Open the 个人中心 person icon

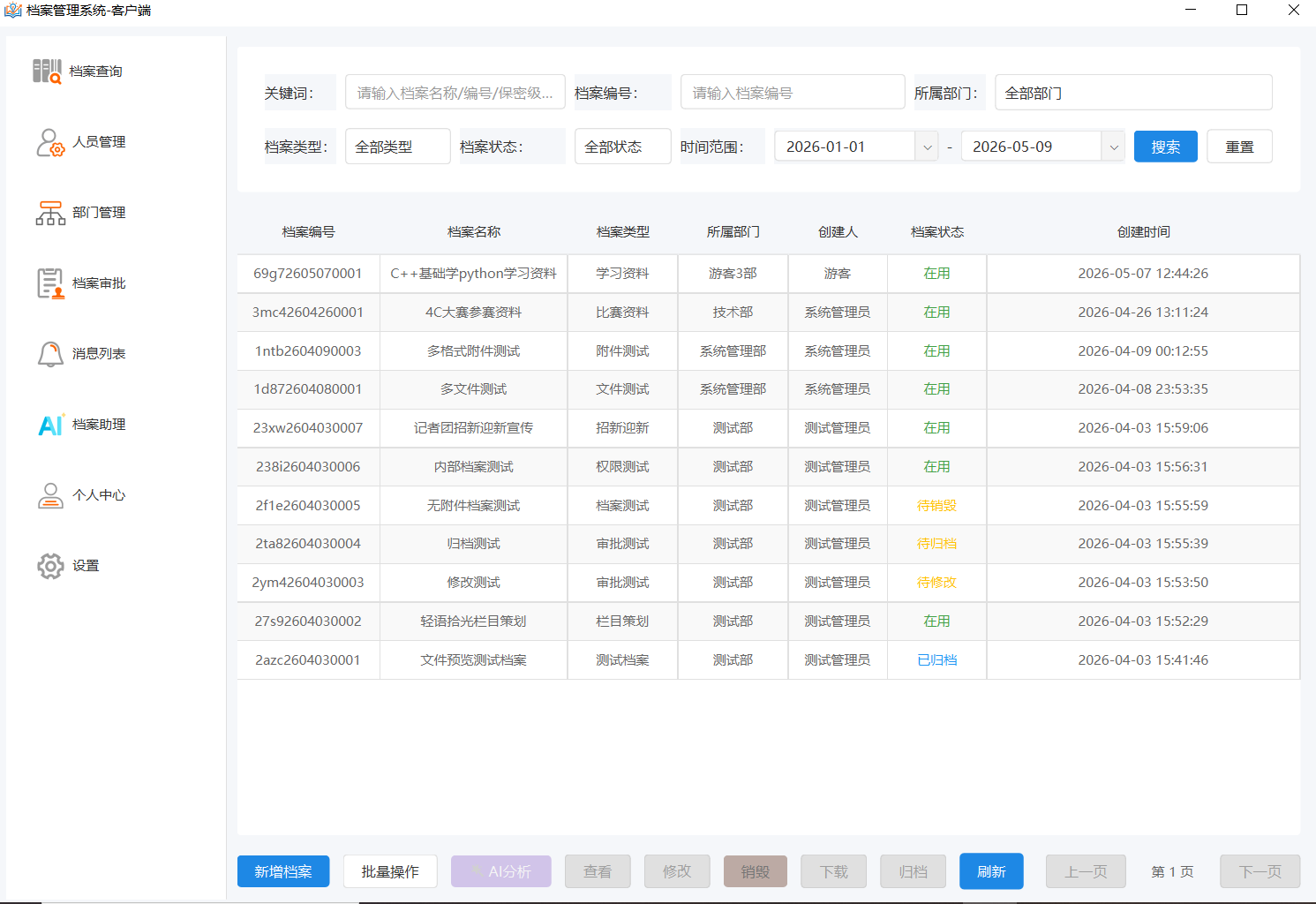pyautogui.click(x=50, y=495)
